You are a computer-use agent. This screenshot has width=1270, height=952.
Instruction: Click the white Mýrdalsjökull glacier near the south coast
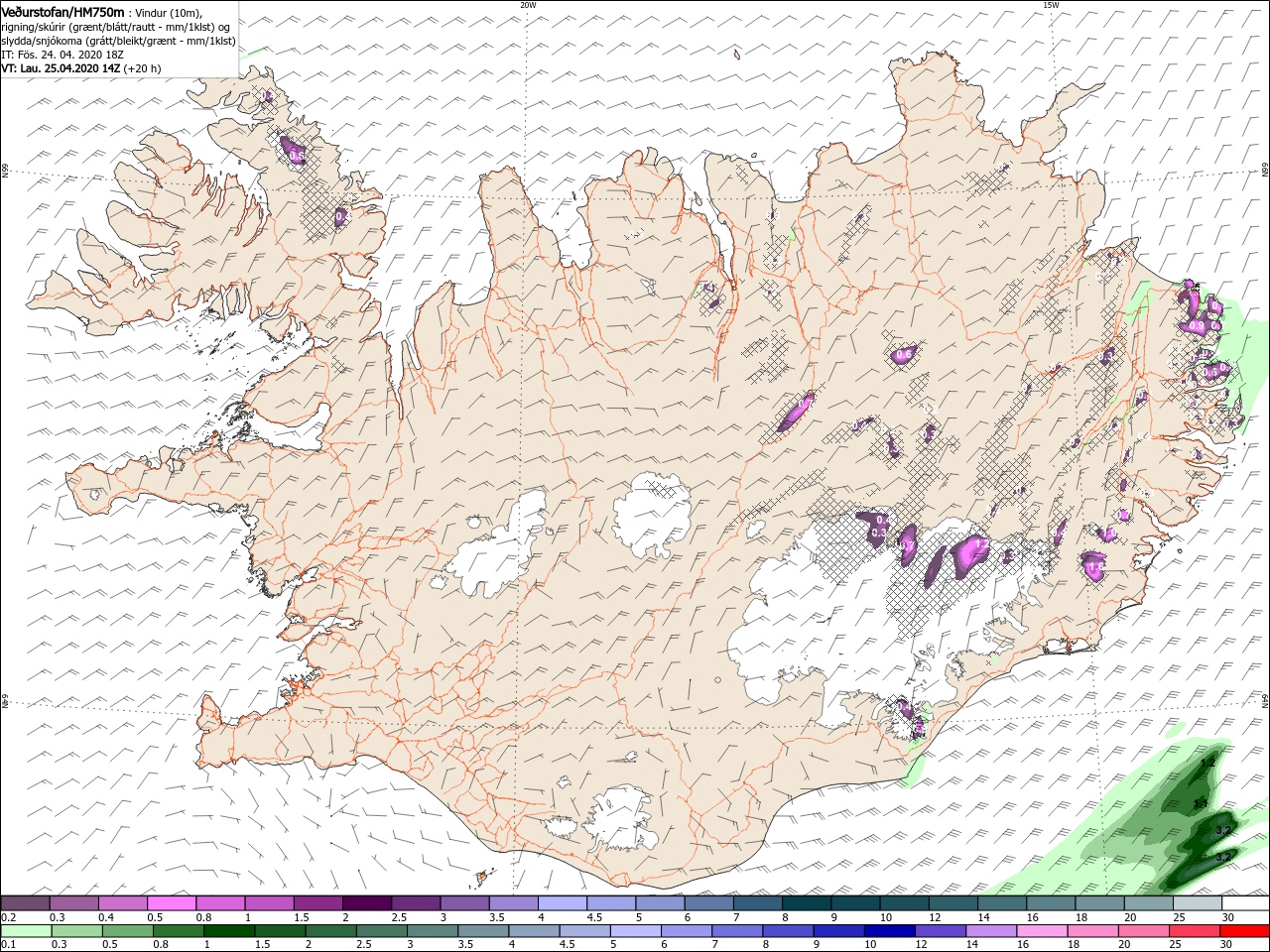(x=621, y=819)
